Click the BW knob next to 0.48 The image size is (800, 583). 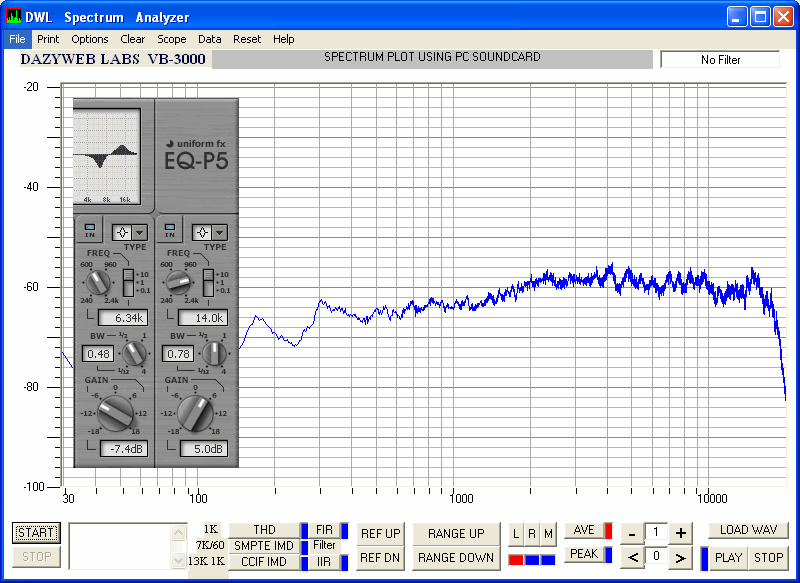pos(134,353)
